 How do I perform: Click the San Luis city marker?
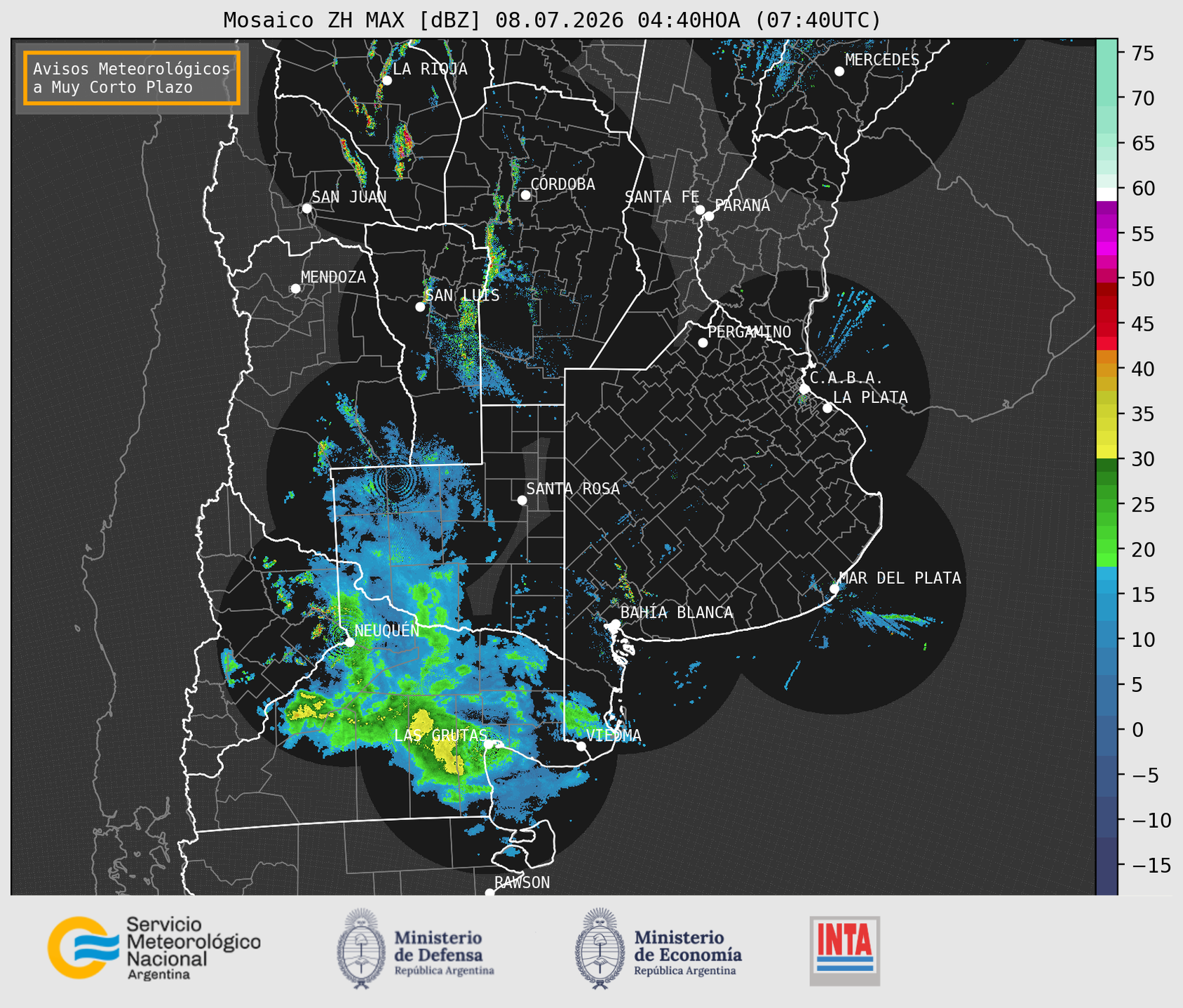point(420,307)
